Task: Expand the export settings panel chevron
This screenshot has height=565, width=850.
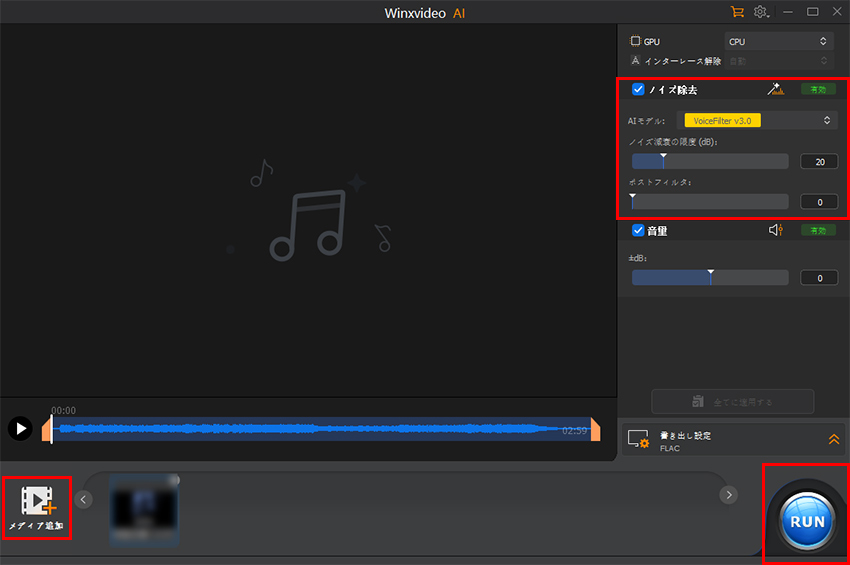Action: pos(833,439)
